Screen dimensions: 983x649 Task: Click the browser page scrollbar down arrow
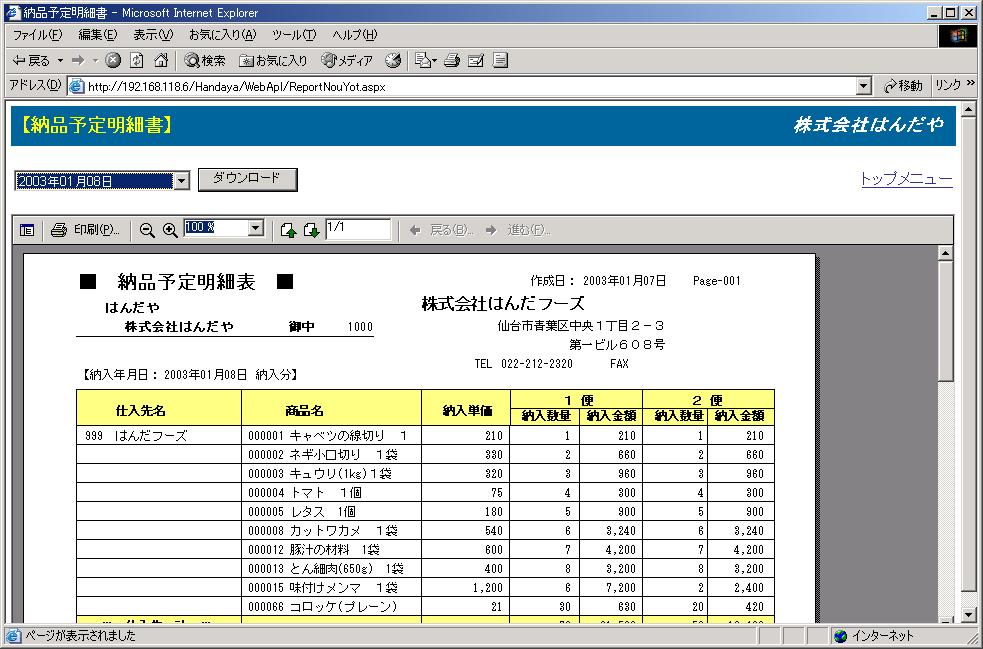click(969, 616)
